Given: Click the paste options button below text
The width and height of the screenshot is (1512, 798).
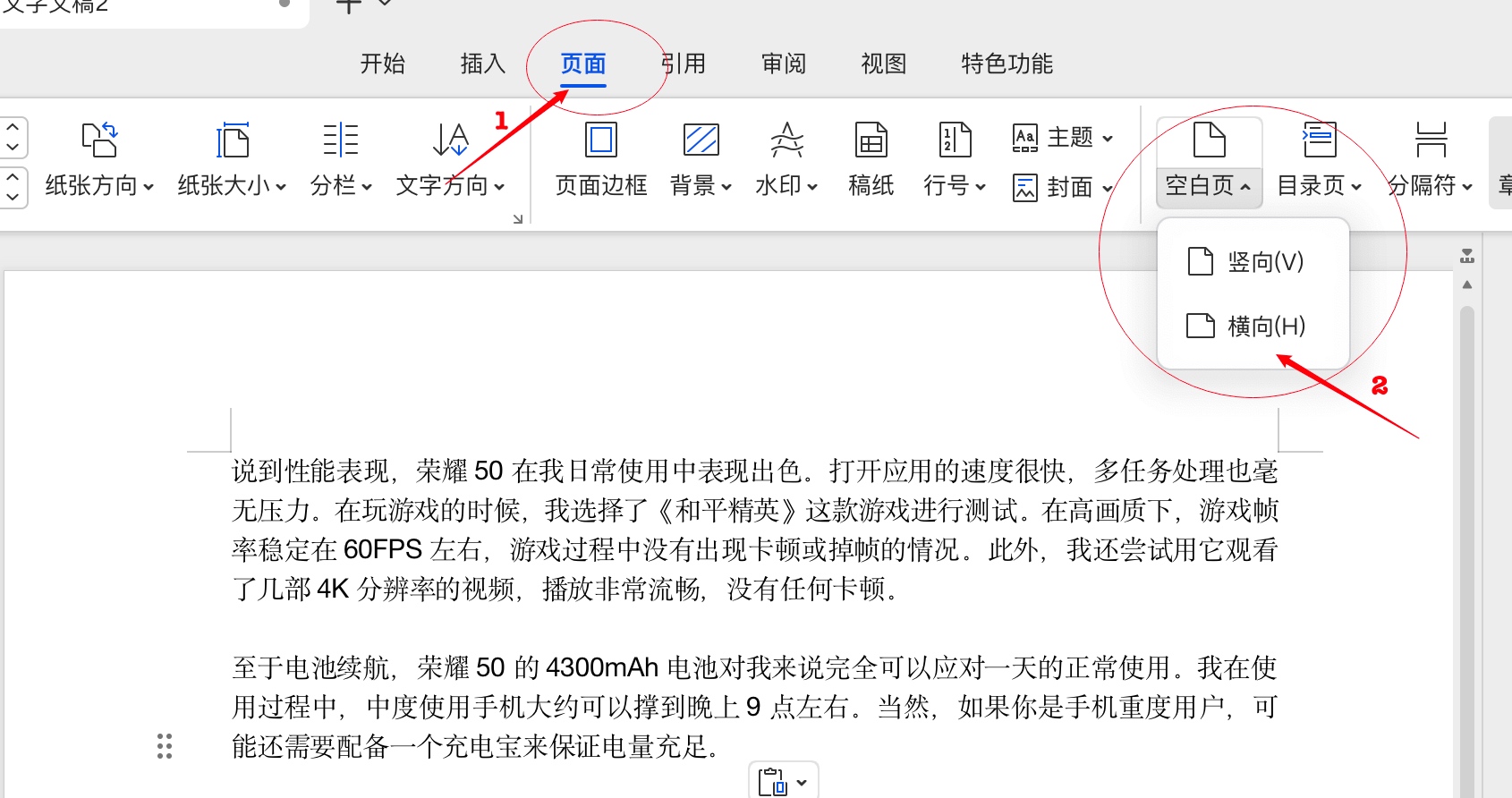Looking at the screenshot, I should (783, 782).
